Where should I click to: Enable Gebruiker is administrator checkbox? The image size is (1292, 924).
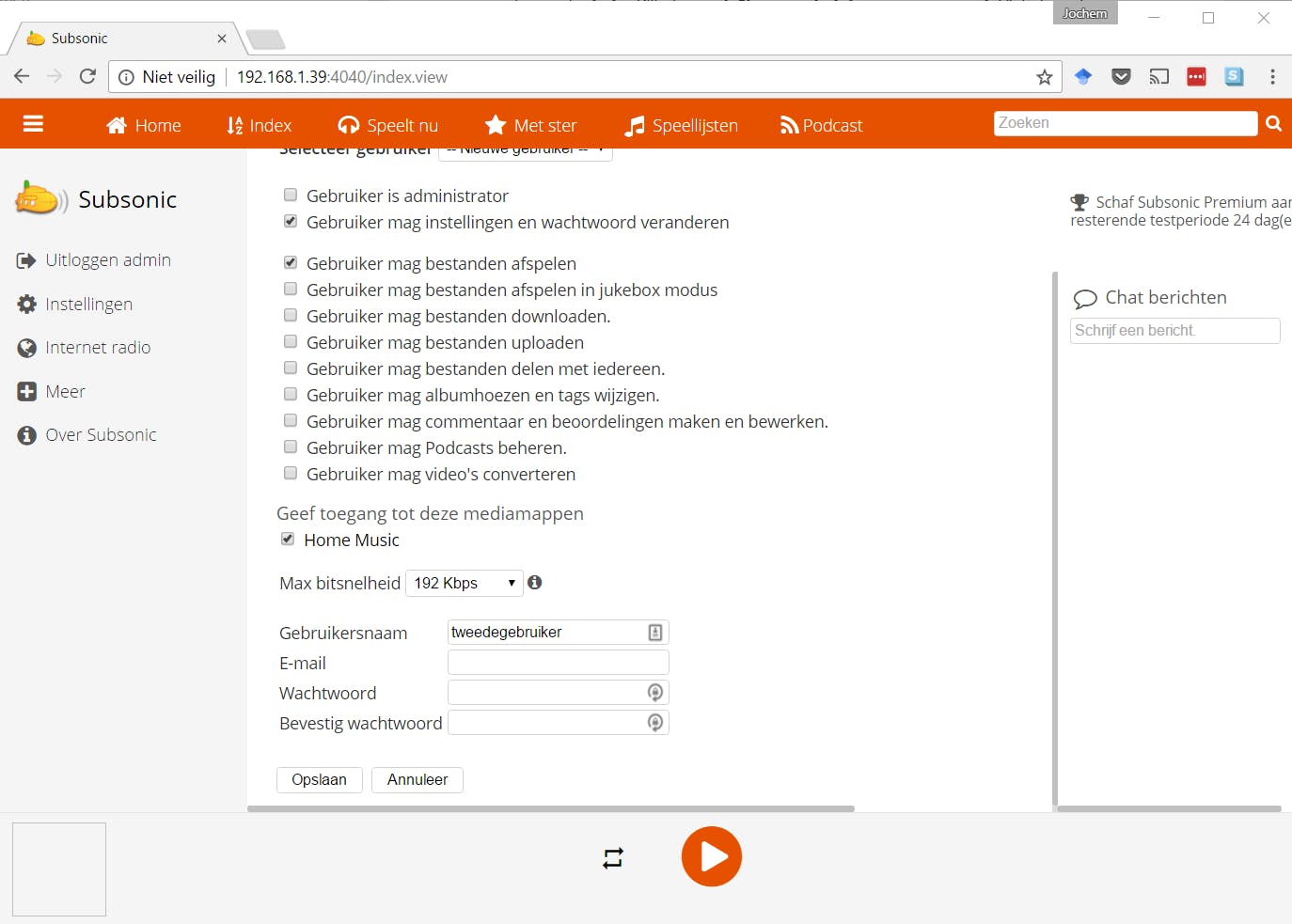pos(291,195)
